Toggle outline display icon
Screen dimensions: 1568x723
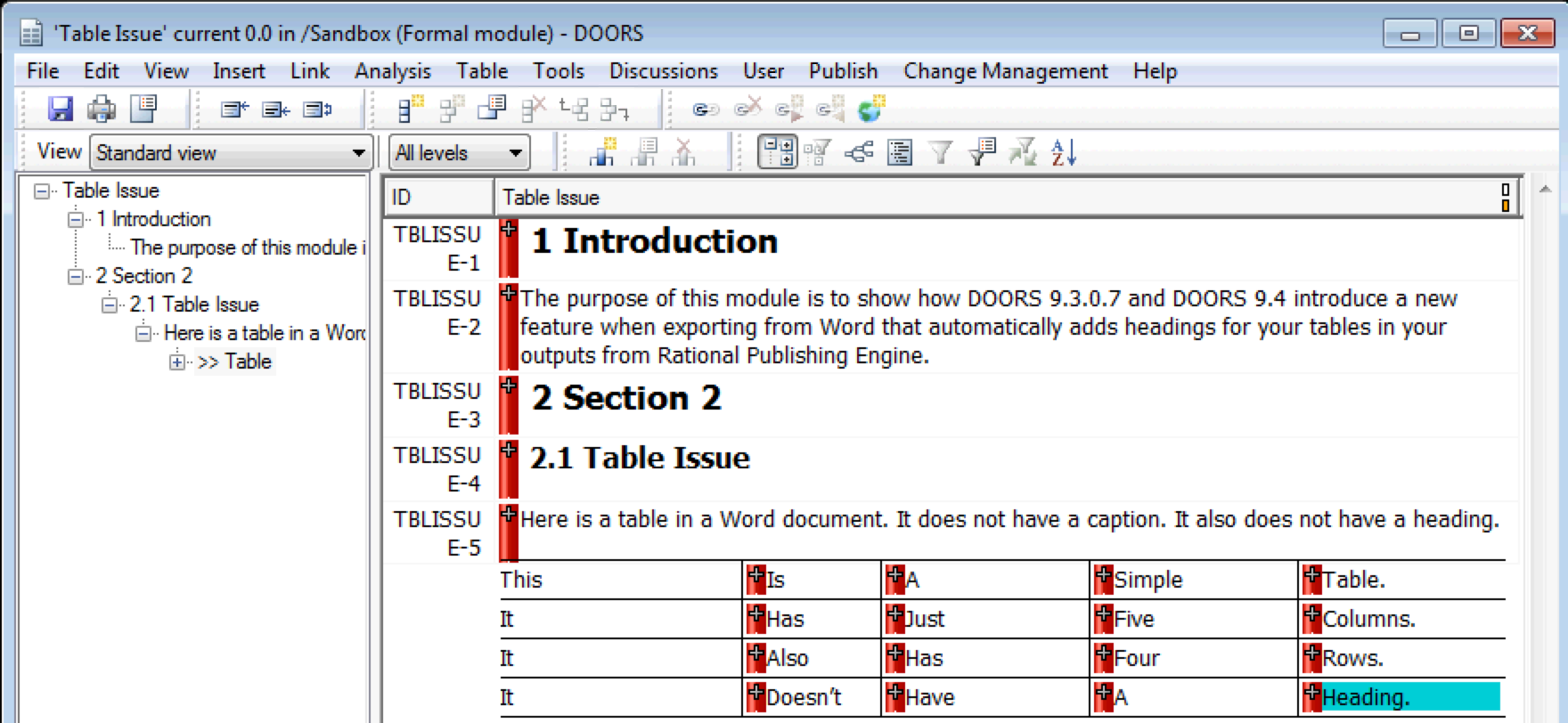[900, 153]
